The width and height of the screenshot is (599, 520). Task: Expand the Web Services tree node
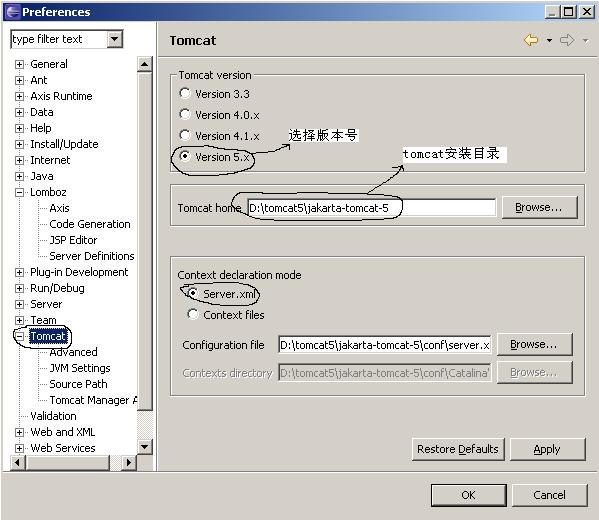[x=19, y=448]
